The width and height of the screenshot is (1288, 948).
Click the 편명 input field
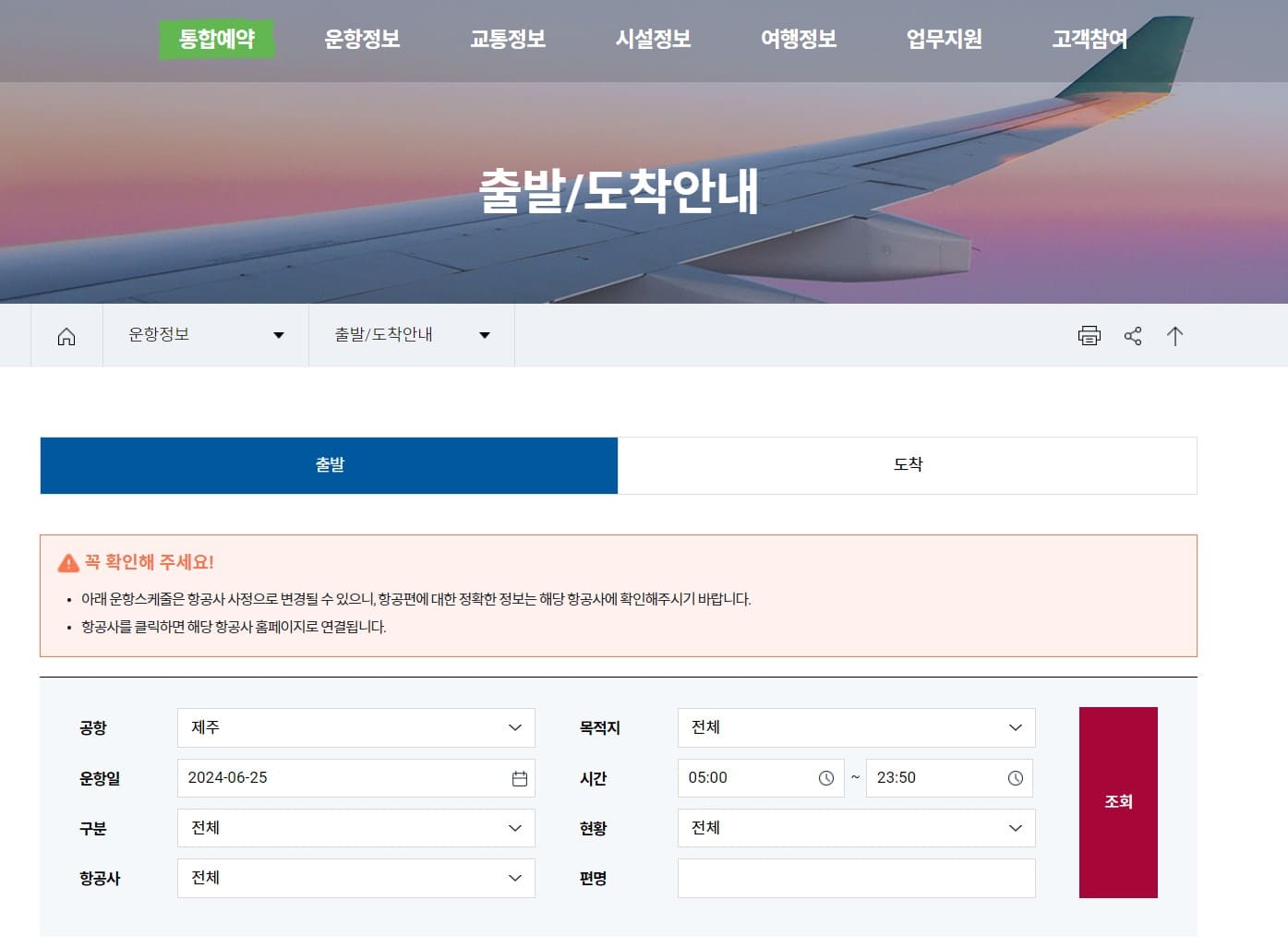[x=856, y=878]
